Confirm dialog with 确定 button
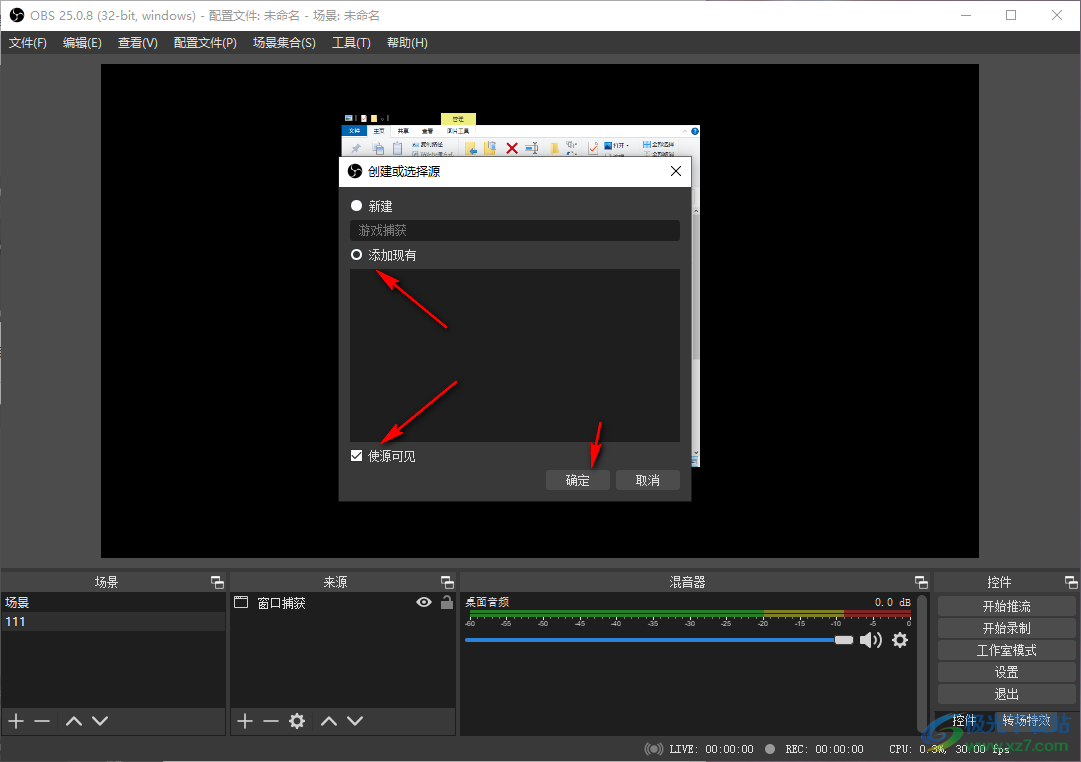Viewport: 1081px width, 762px height. (578, 480)
